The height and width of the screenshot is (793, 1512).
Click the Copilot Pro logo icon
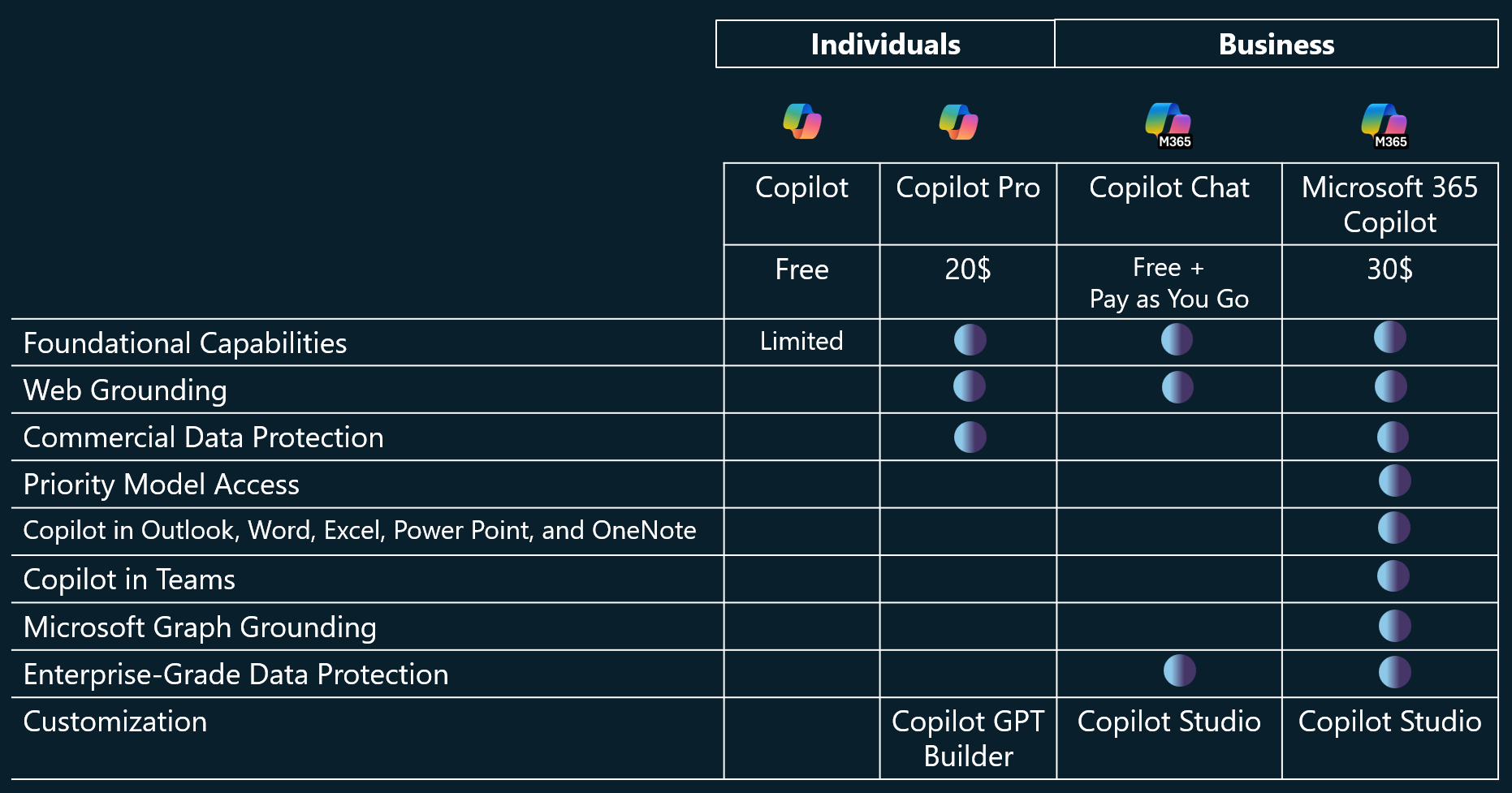pos(958,122)
